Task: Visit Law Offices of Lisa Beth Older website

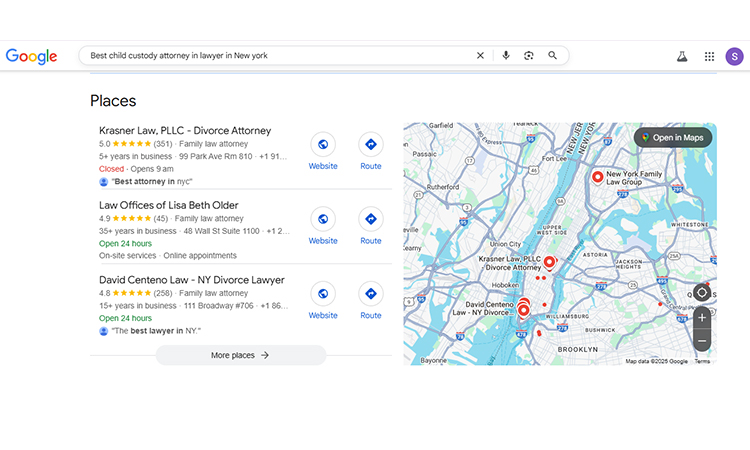Action: click(323, 219)
